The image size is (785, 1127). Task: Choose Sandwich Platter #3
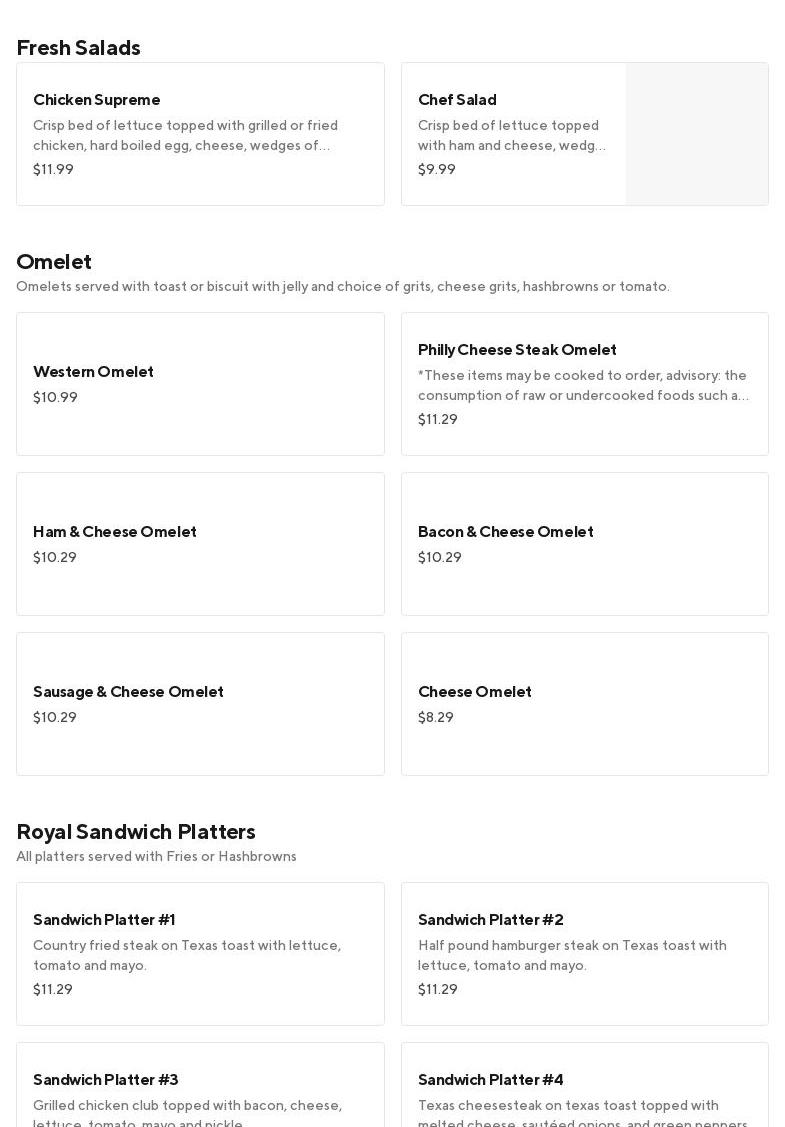(x=200, y=1084)
